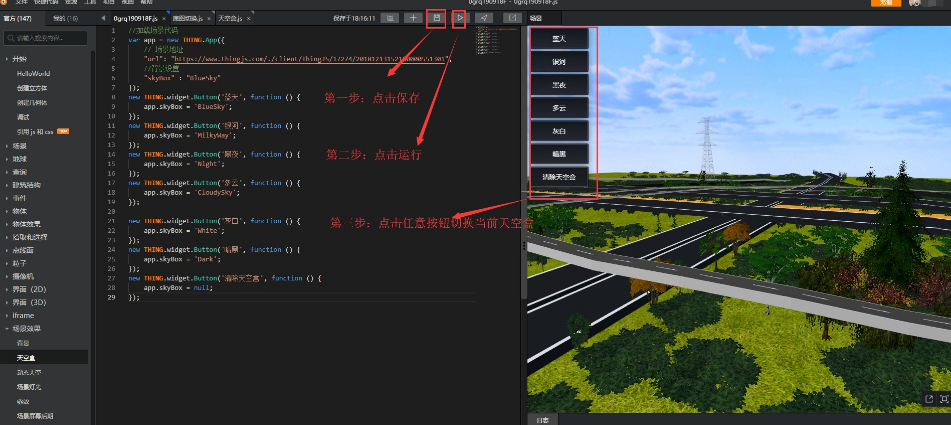The width and height of the screenshot is (951, 425).
Task: Click the 银河 skybox button
Action: [x=559, y=62]
